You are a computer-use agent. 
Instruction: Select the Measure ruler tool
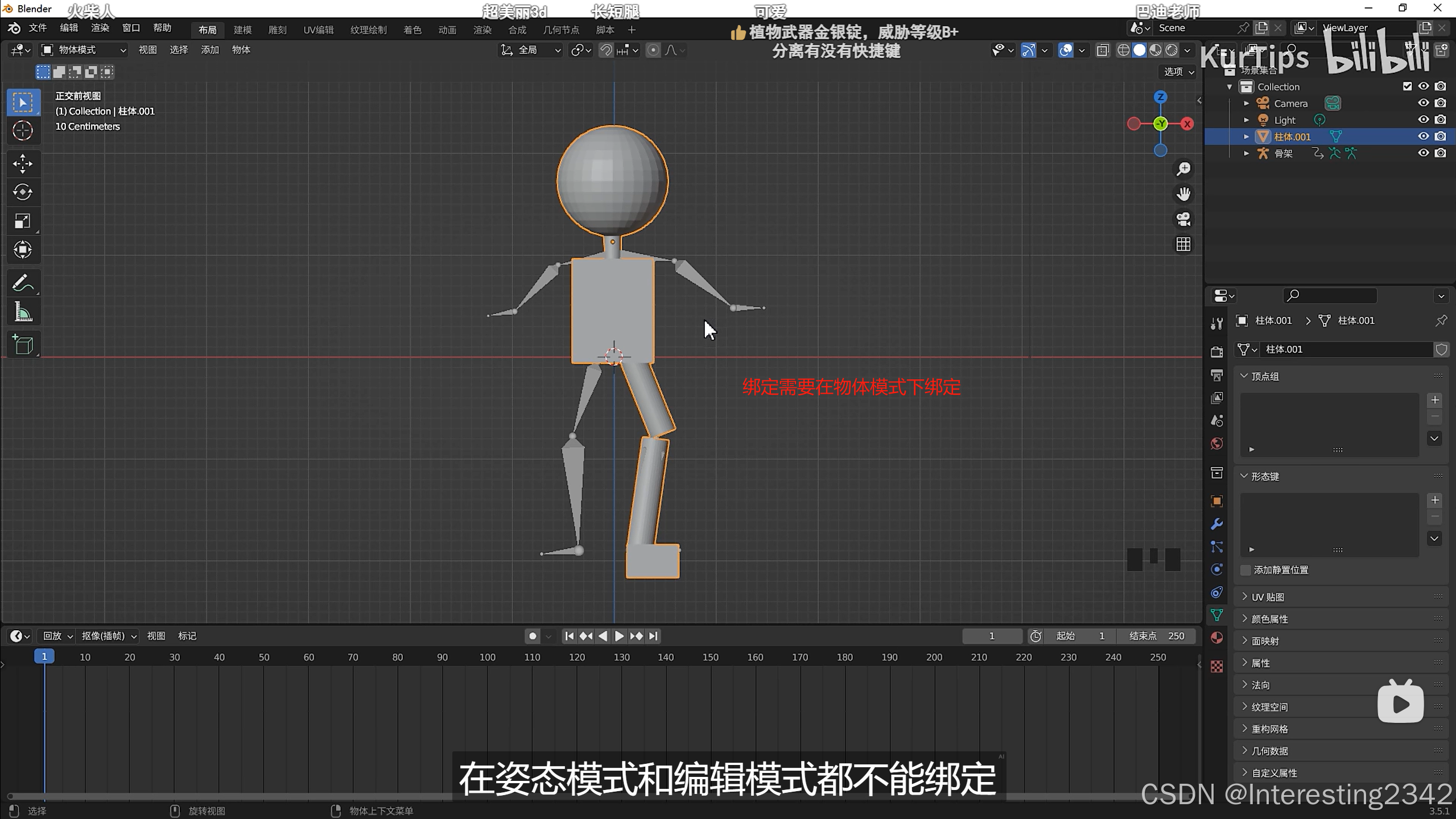[23, 312]
